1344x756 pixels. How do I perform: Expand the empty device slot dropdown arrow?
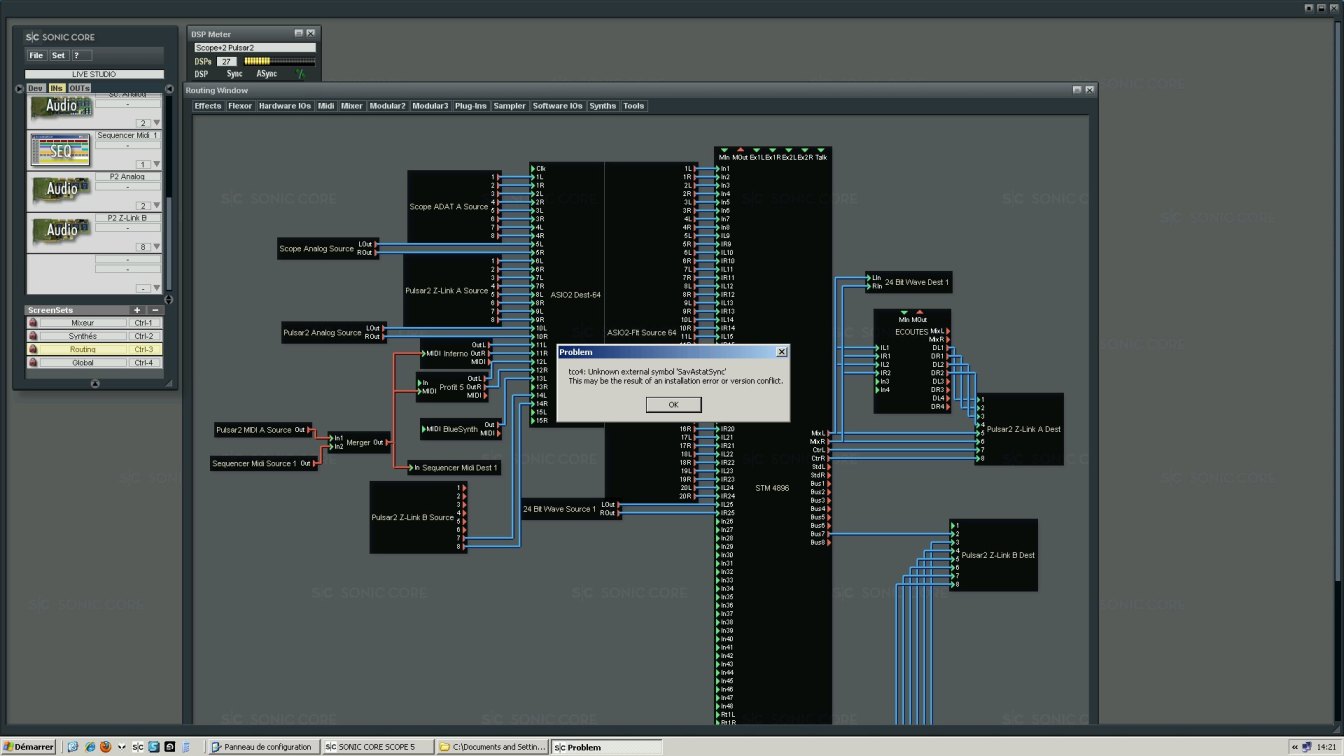coord(156,289)
